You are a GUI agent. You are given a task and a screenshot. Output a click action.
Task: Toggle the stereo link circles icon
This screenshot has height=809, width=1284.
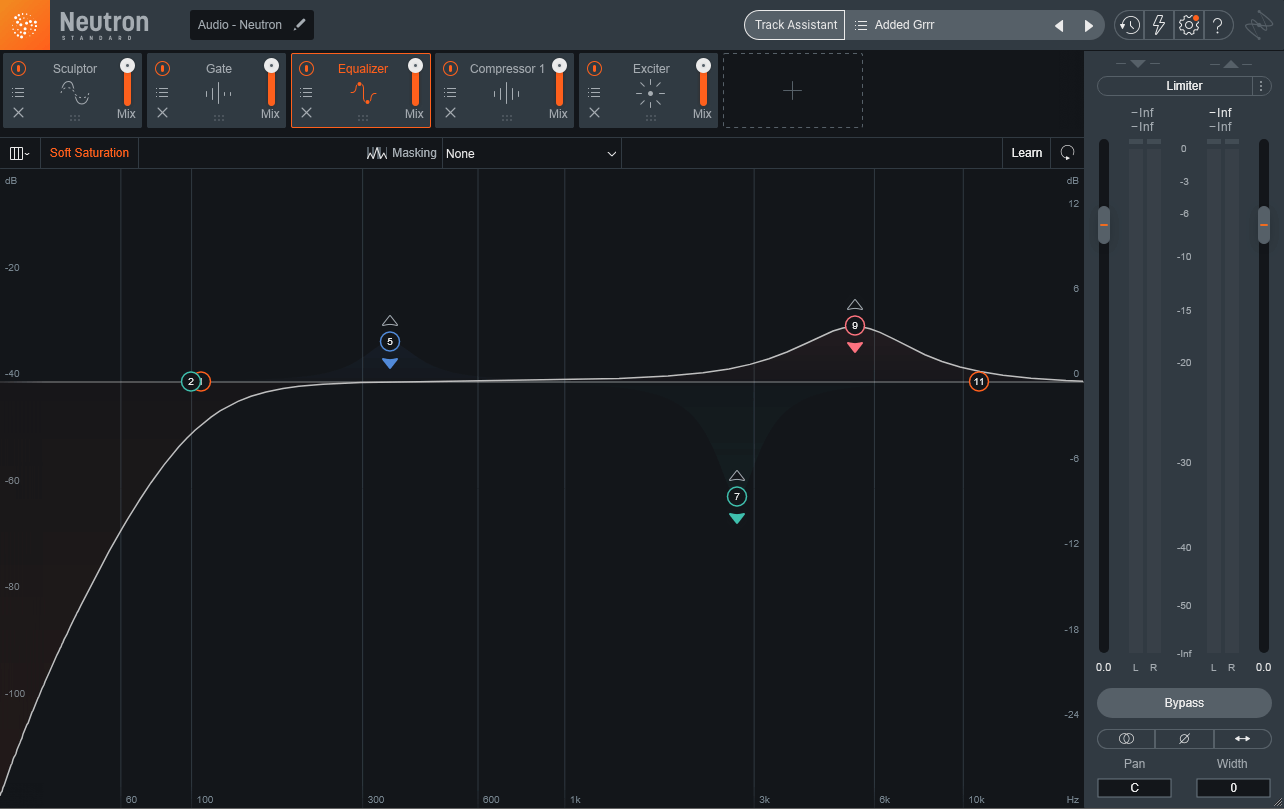point(1126,739)
